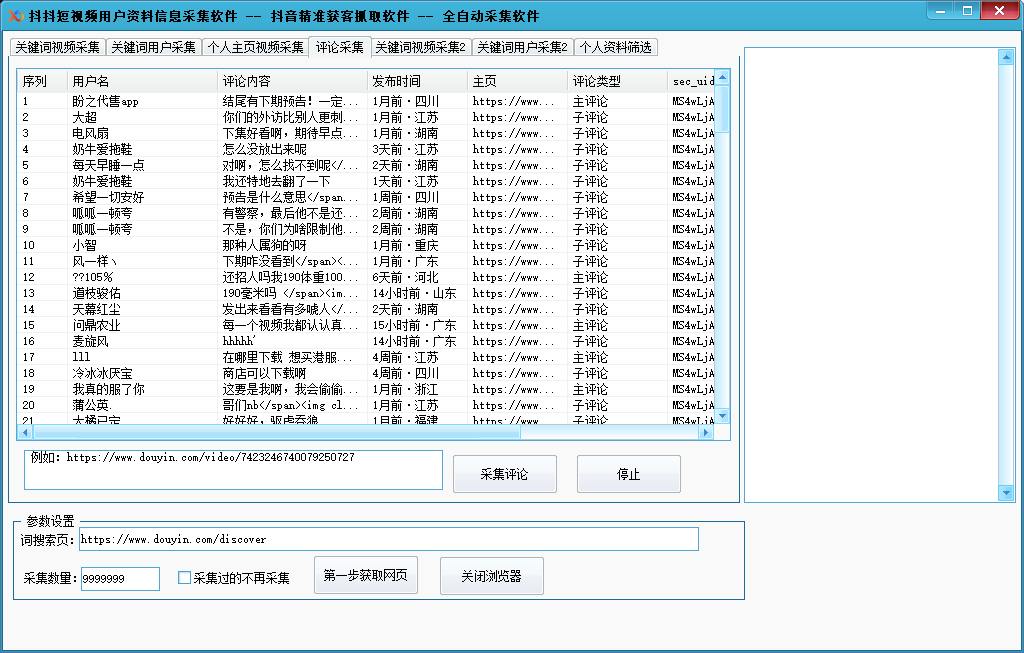Click the table's vertical scrollbar thumb
The width and height of the screenshot is (1024, 653).
(722, 108)
